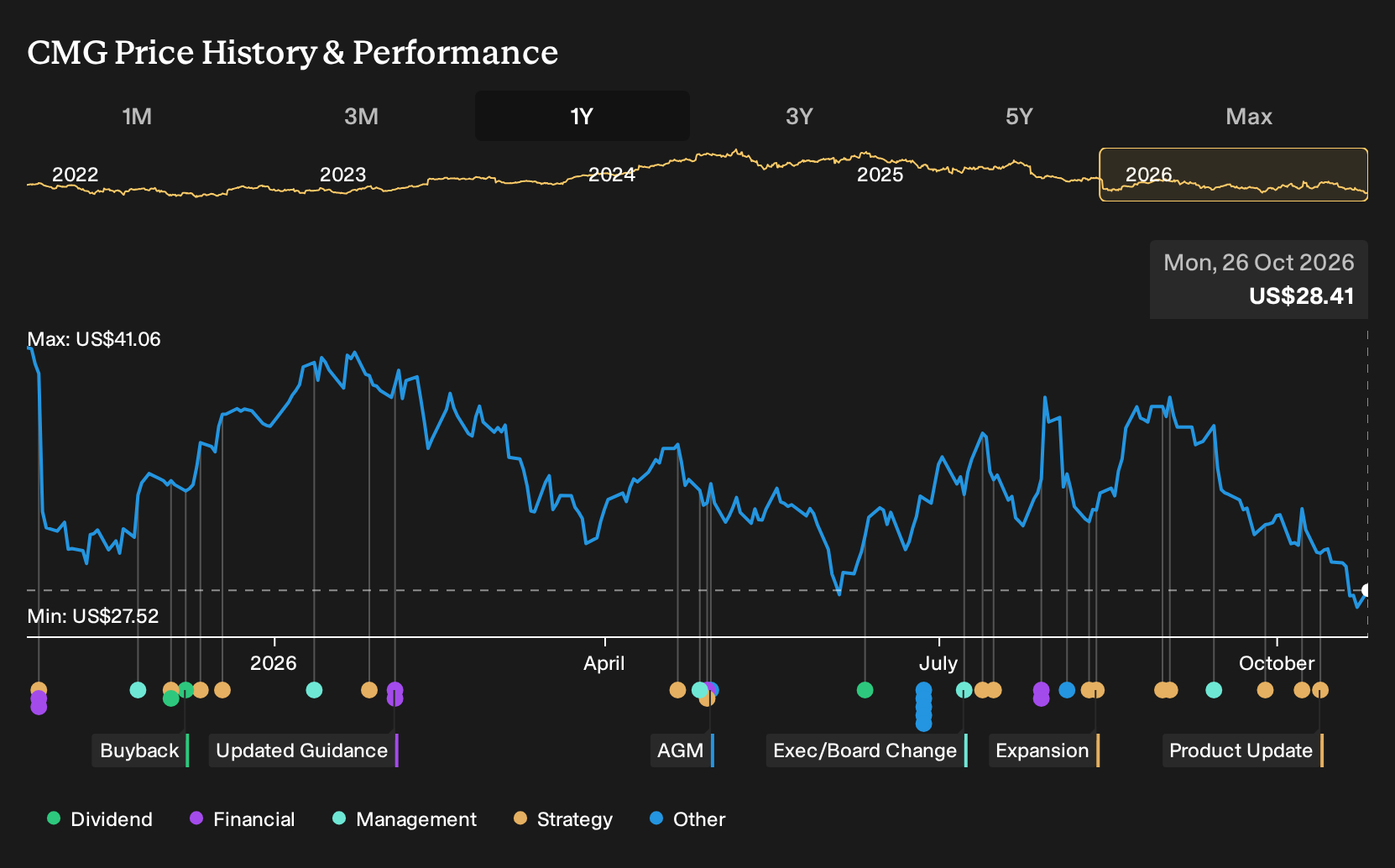Click the April axis label
Screen dimensions: 1395x868
point(604,663)
